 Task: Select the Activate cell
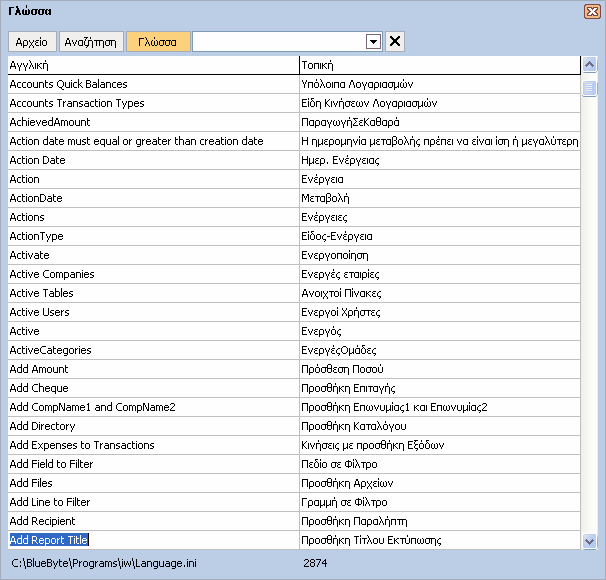click(153, 255)
